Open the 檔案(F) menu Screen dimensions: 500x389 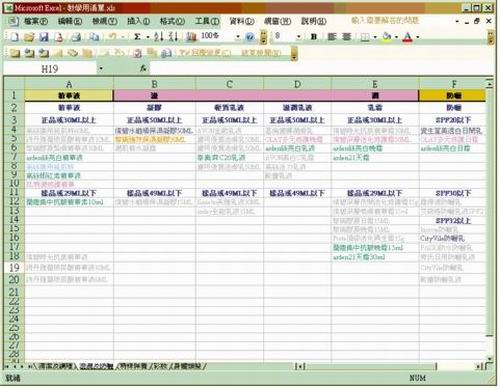tap(36, 21)
